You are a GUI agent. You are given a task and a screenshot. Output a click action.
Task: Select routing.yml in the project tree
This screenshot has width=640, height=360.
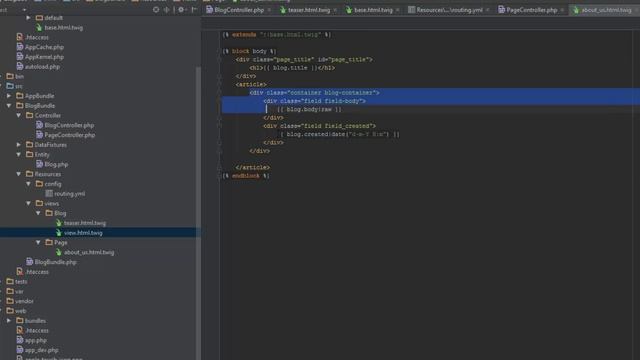[x=69, y=194]
